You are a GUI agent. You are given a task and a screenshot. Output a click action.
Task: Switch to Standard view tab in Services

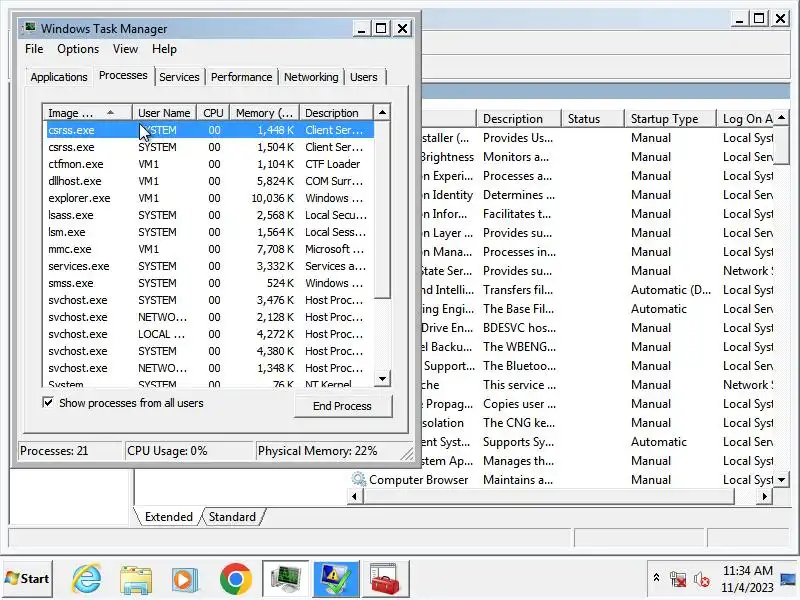click(232, 517)
